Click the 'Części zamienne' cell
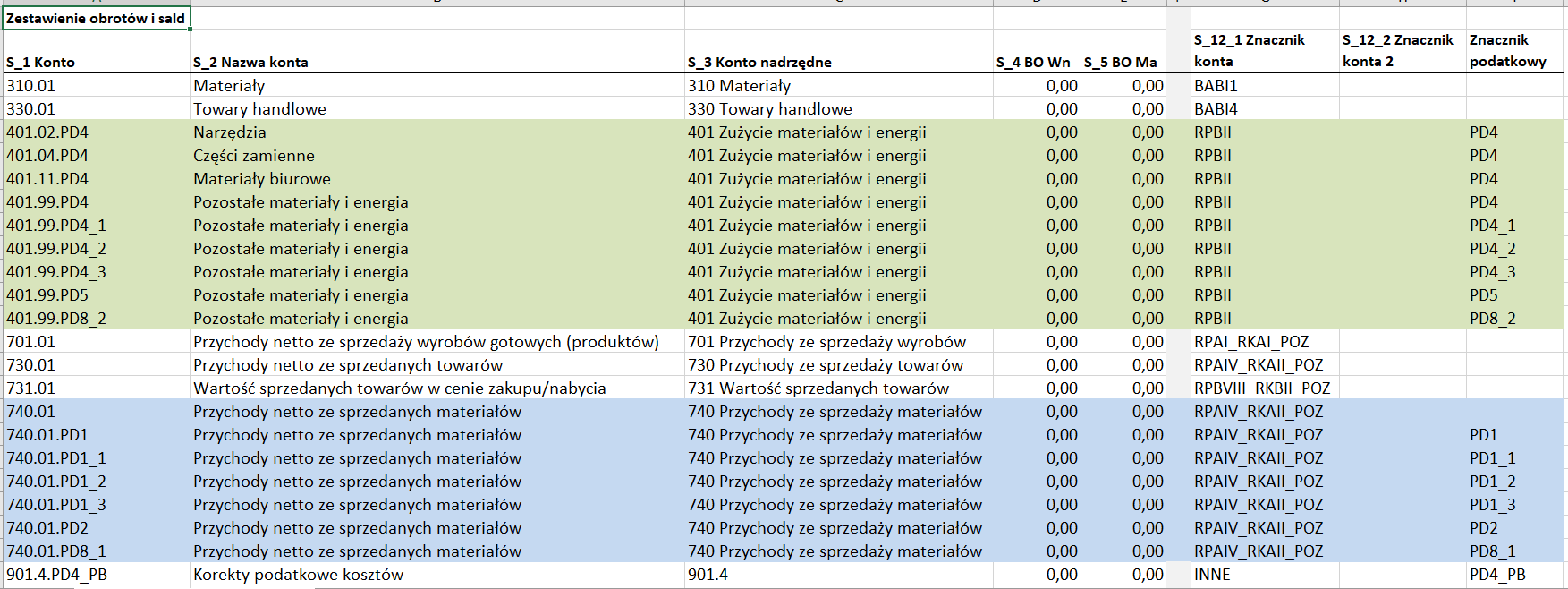Screen dimensions: 1568x589 coord(436,155)
